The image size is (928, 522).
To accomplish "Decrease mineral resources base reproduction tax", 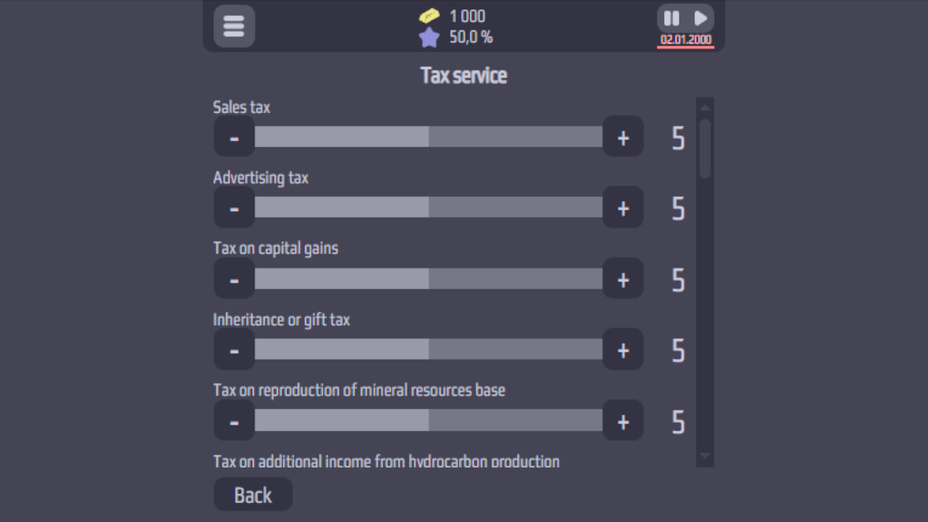I will tap(234, 421).
